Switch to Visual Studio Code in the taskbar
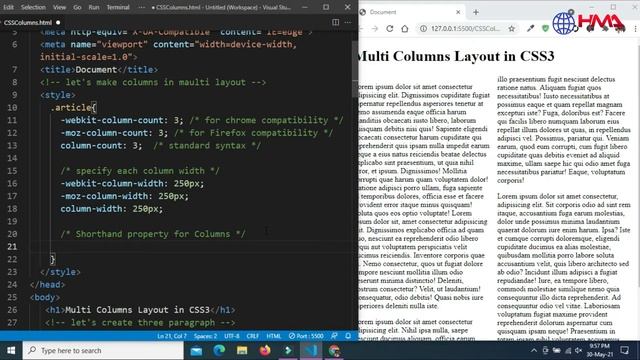Screen dimensions: 640x360 [311, 351]
